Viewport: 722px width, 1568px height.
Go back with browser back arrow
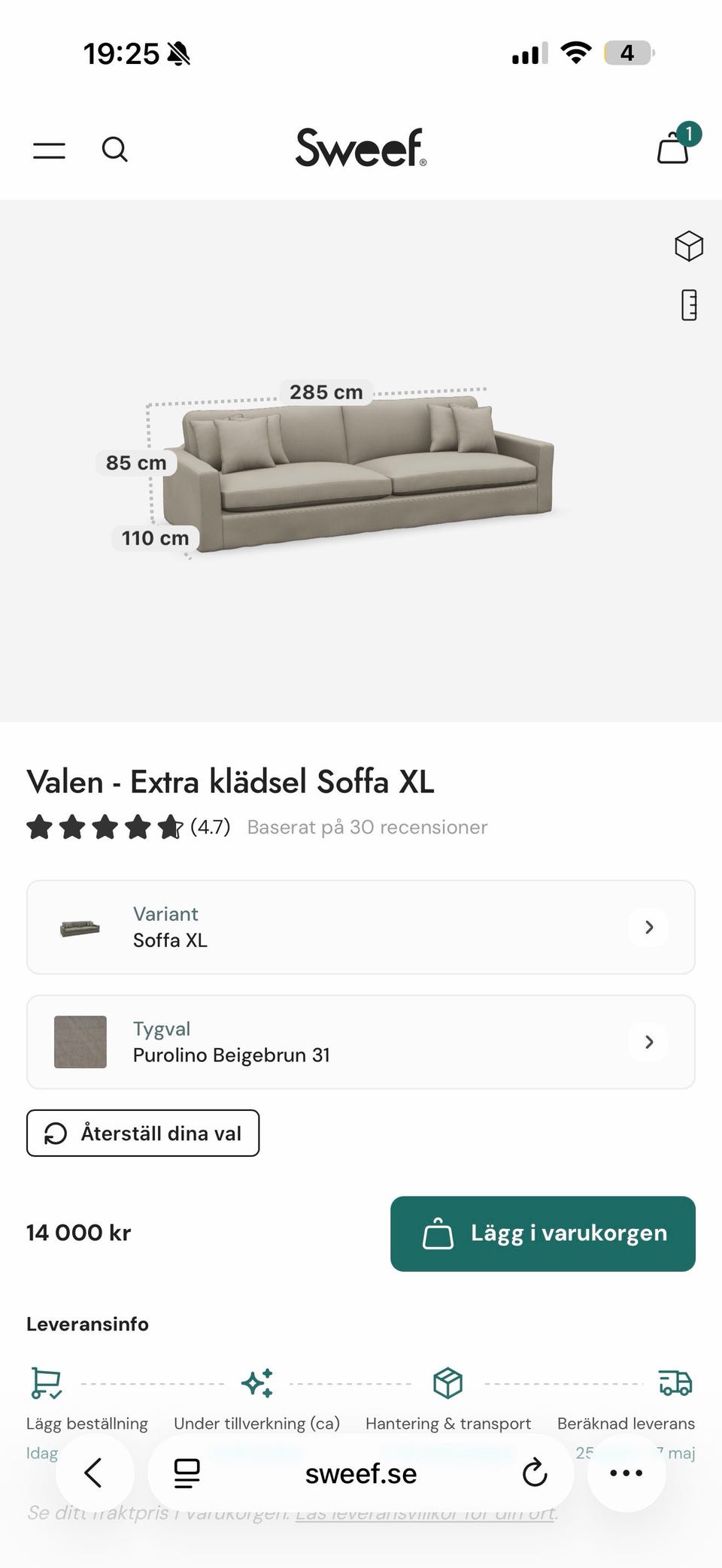pyautogui.click(x=94, y=1473)
